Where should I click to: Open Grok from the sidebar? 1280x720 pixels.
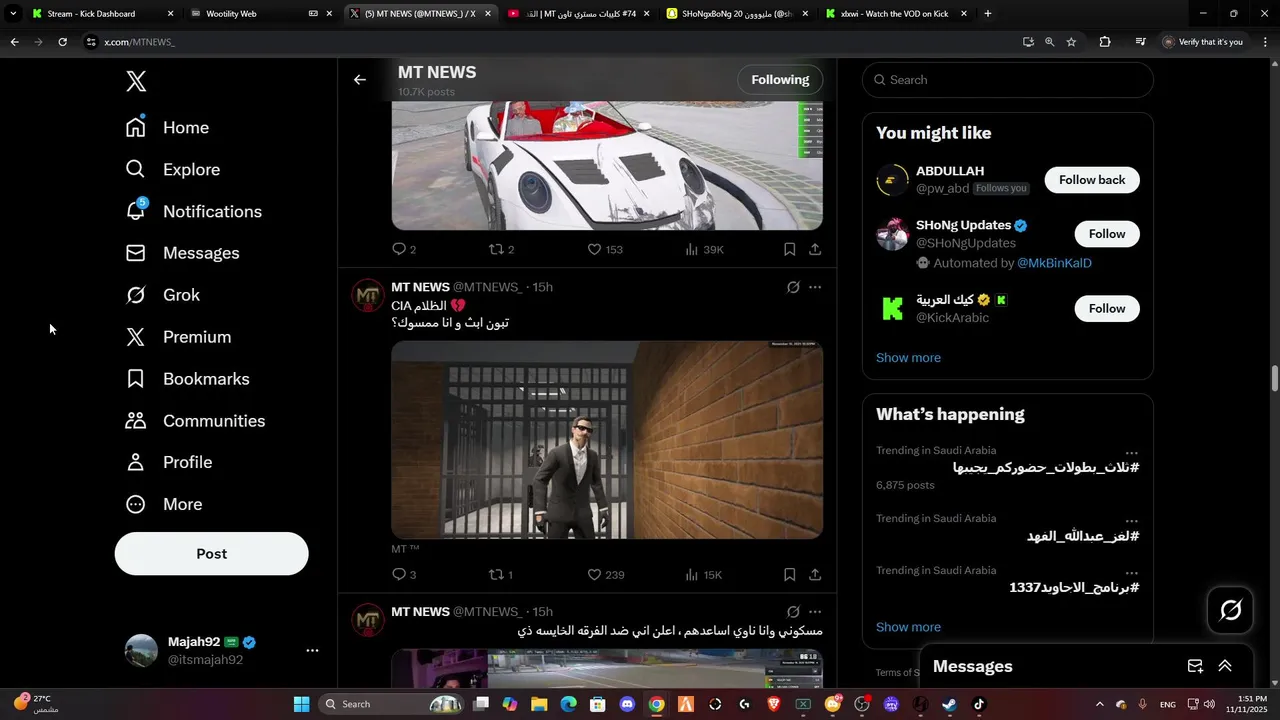[163, 295]
